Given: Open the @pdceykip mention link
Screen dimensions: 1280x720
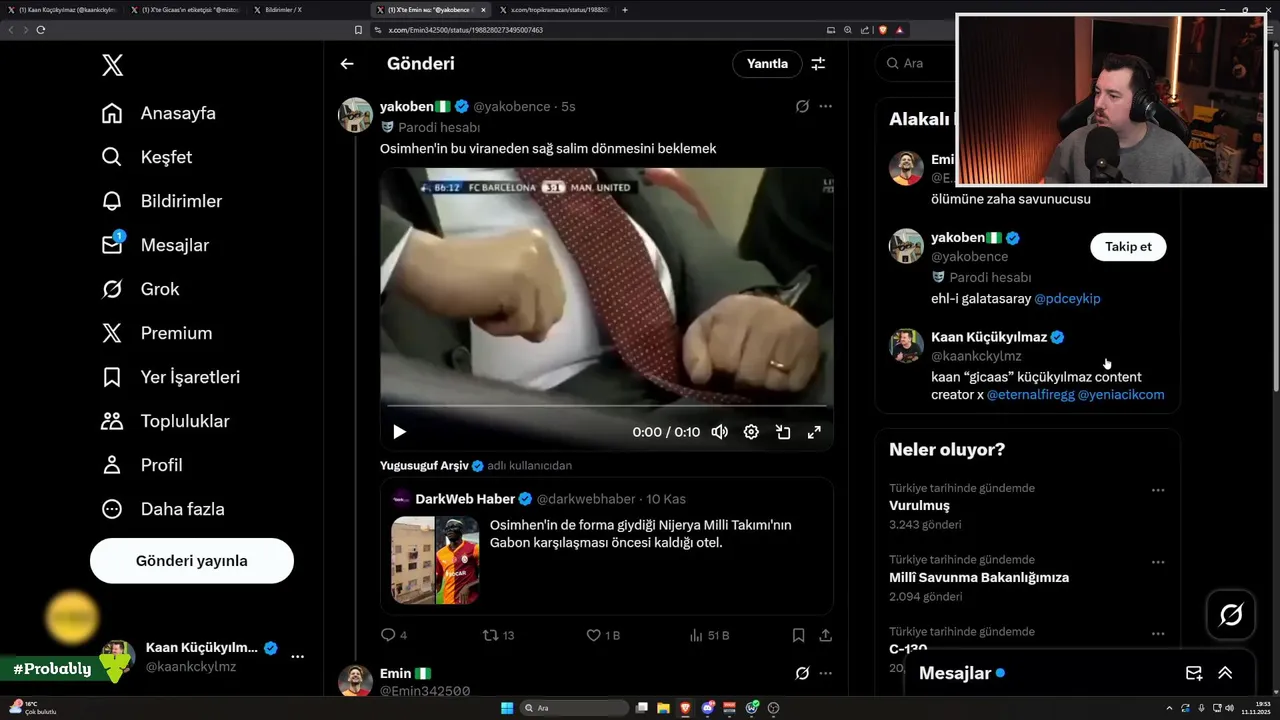Looking at the screenshot, I should (1067, 299).
